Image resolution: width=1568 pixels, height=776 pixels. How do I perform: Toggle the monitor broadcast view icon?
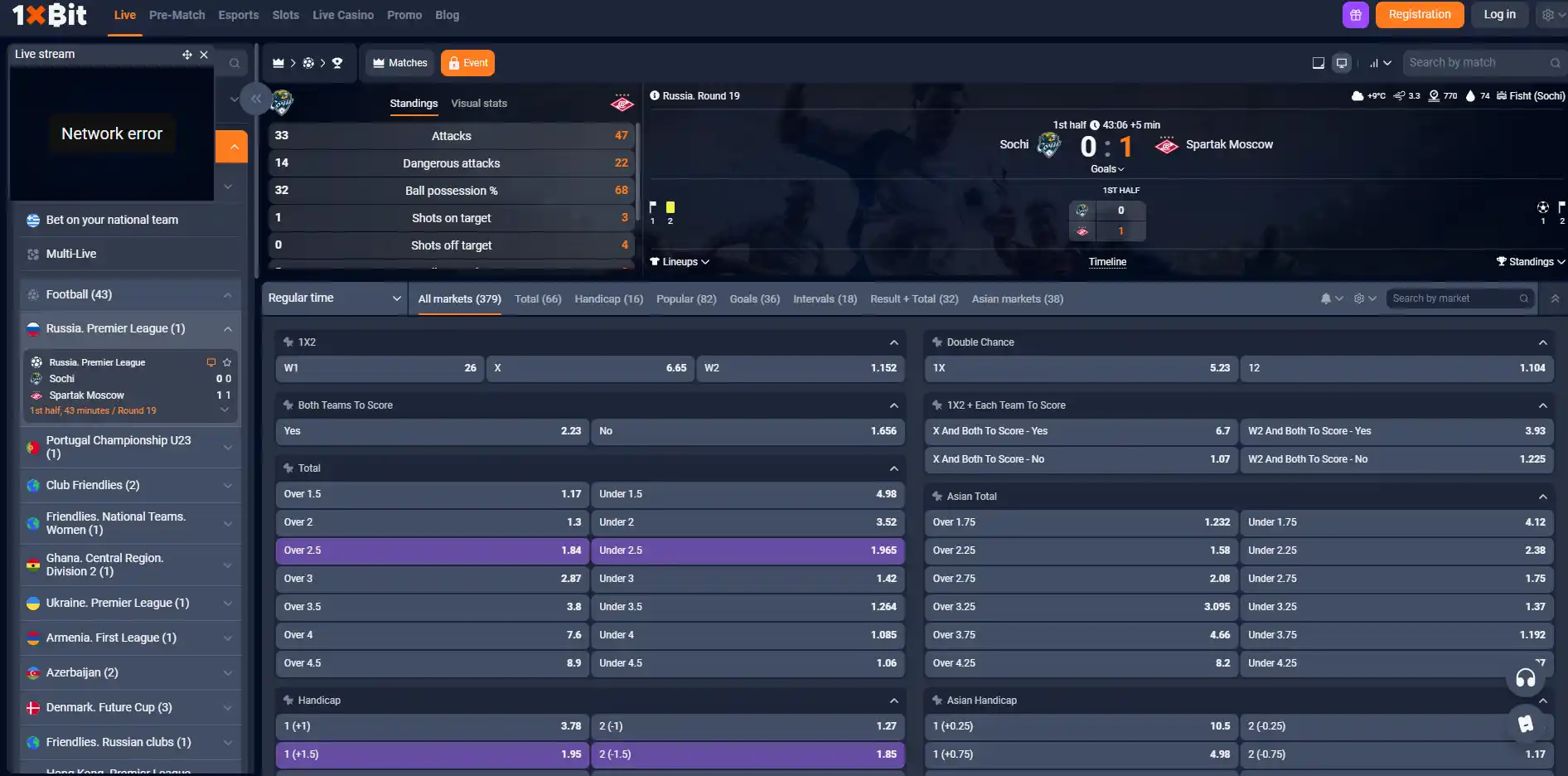click(x=1342, y=63)
